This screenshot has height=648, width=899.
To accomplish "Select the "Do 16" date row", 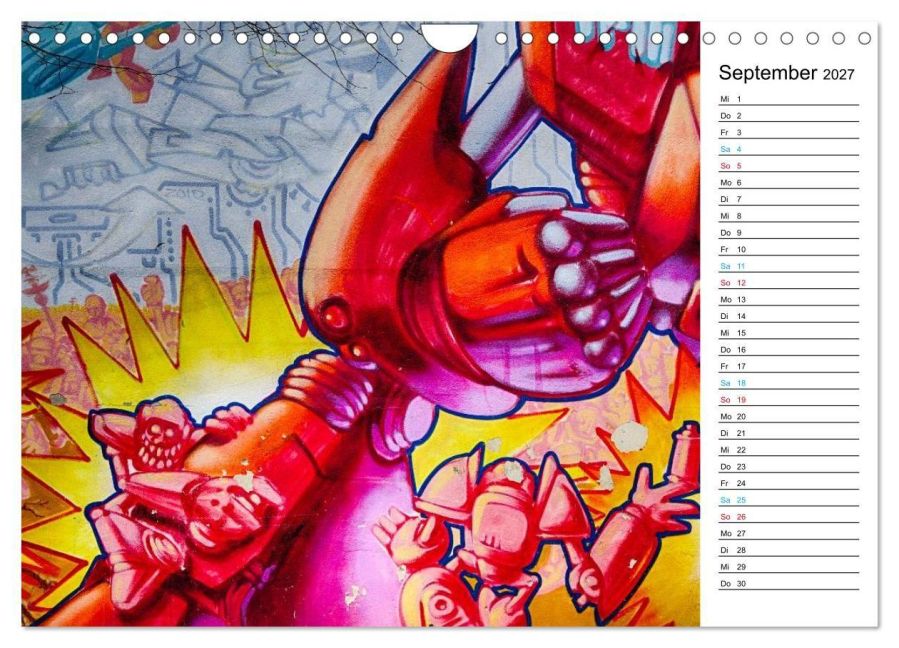I will [789, 349].
